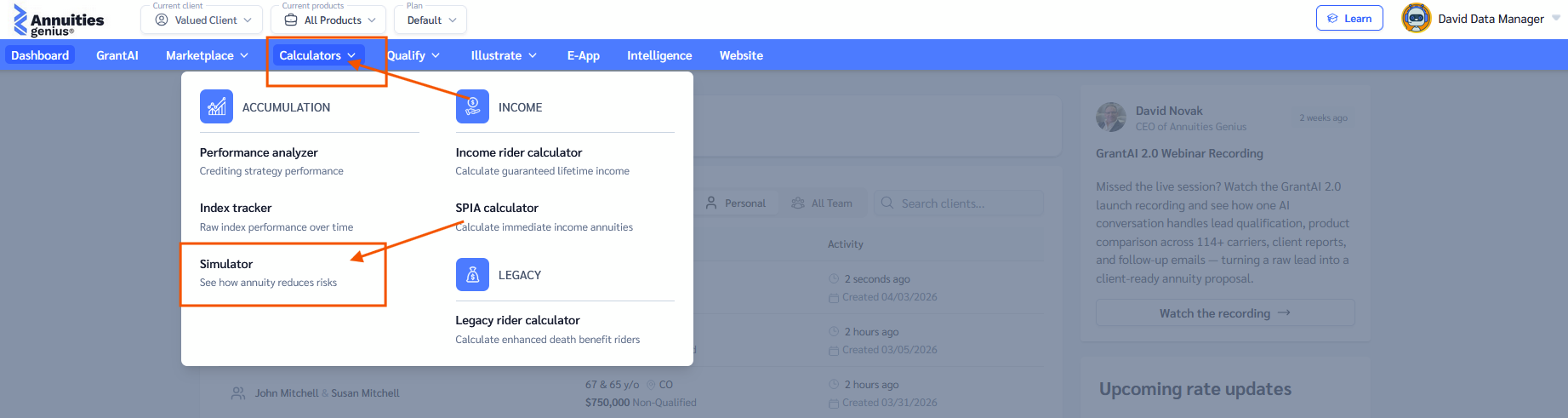Open the Website tab
This screenshot has width=1568, height=418.
(741, 55)
